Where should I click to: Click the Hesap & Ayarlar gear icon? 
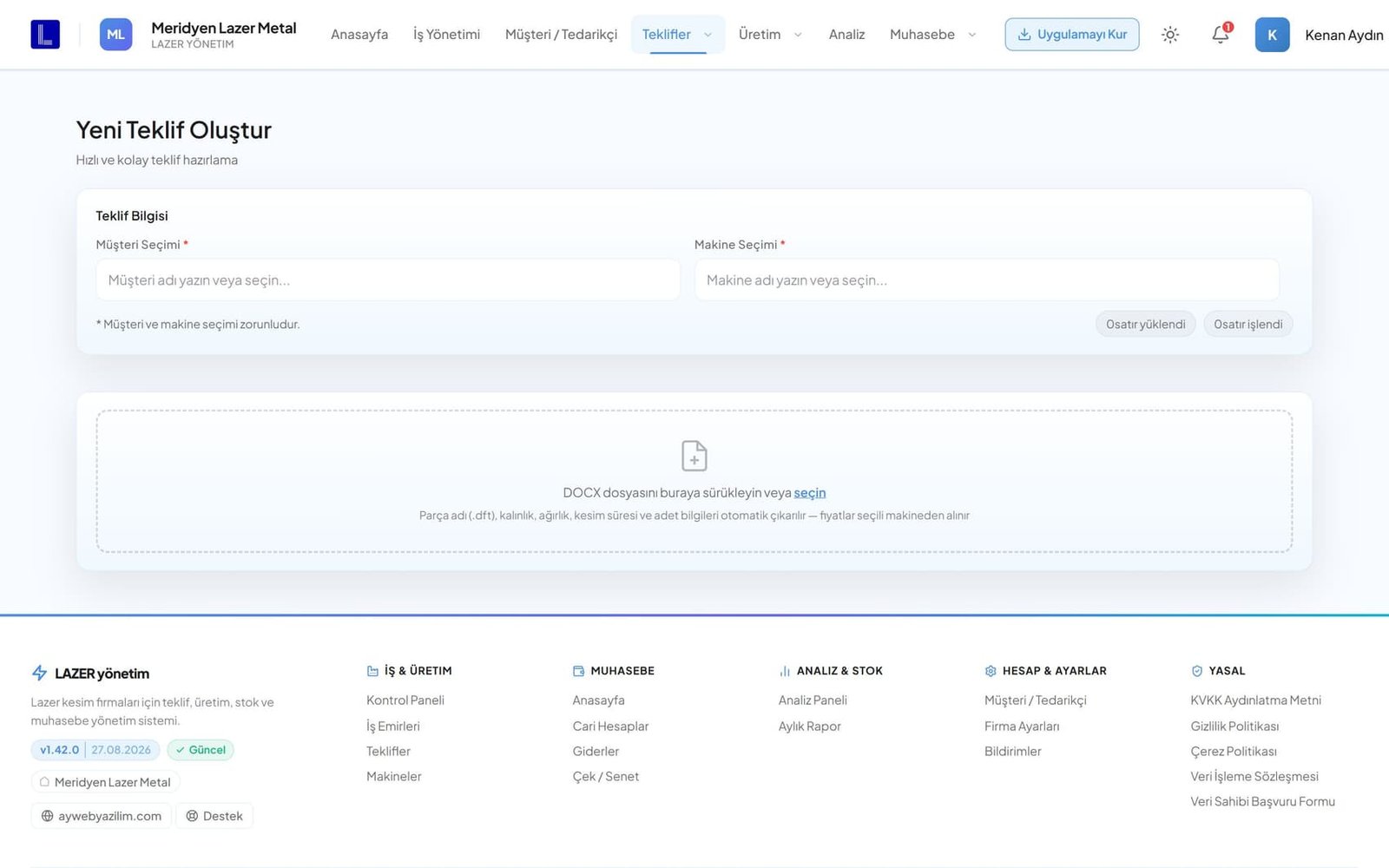click(991, 671)
